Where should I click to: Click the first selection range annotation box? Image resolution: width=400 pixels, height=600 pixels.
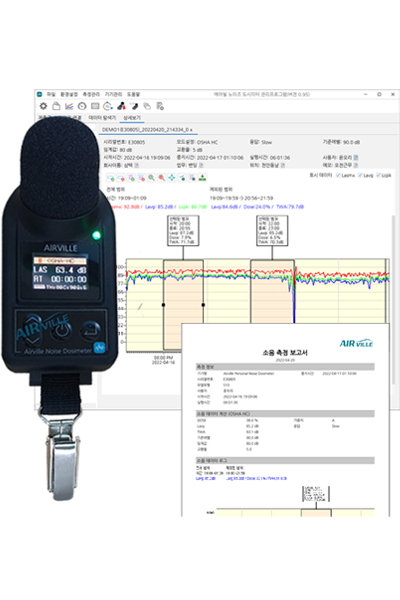click(183, 230)
